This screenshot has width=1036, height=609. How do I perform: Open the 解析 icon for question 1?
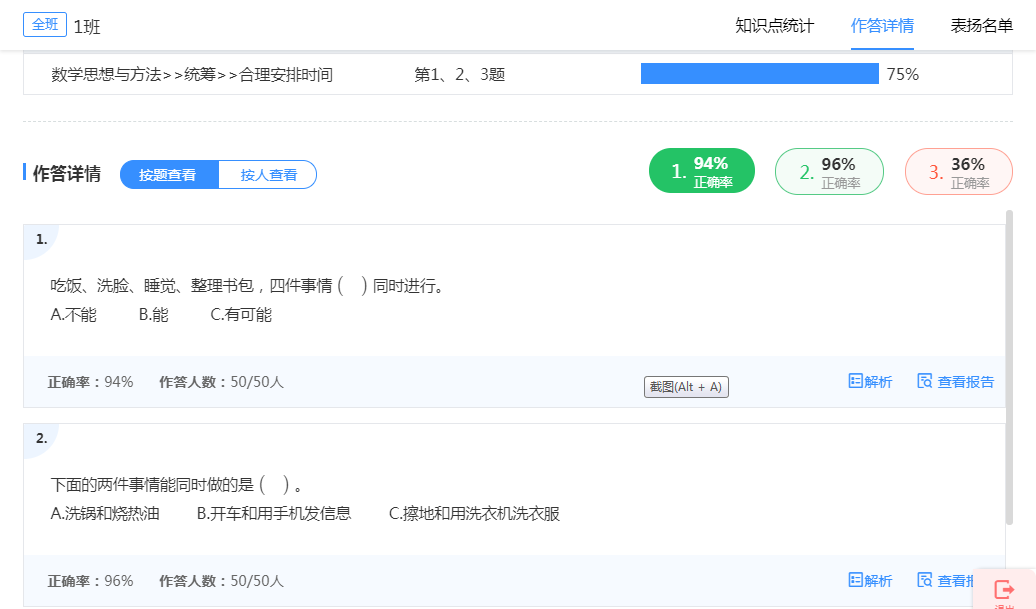(x=856, y=381)
